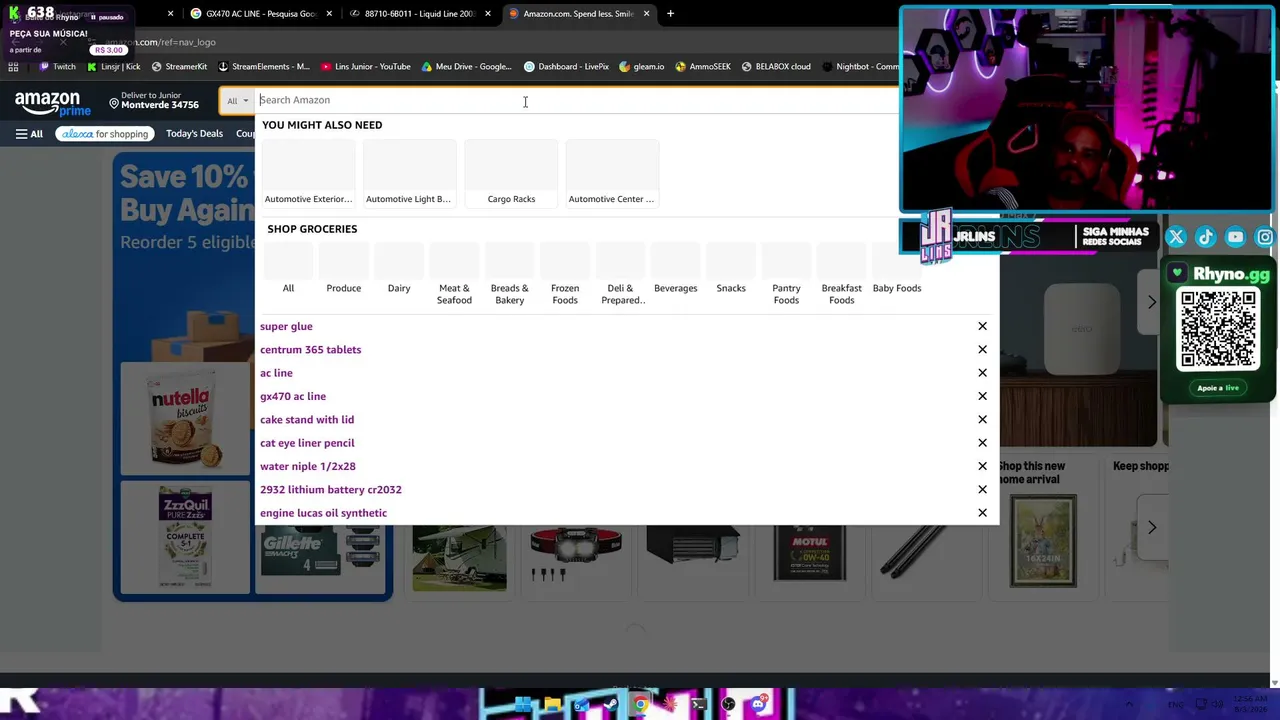Focus the Search Amazon input field

(x=578, y=100)
